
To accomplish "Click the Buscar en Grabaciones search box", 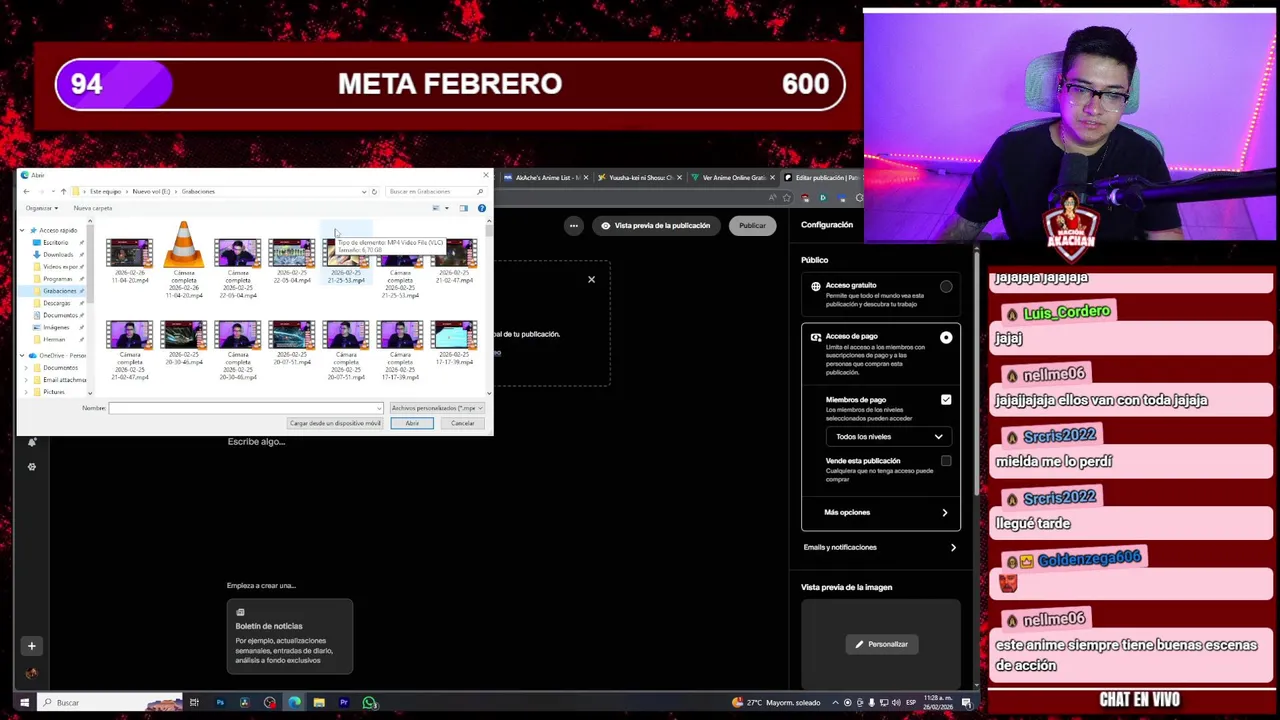I will tap(436, 191).
